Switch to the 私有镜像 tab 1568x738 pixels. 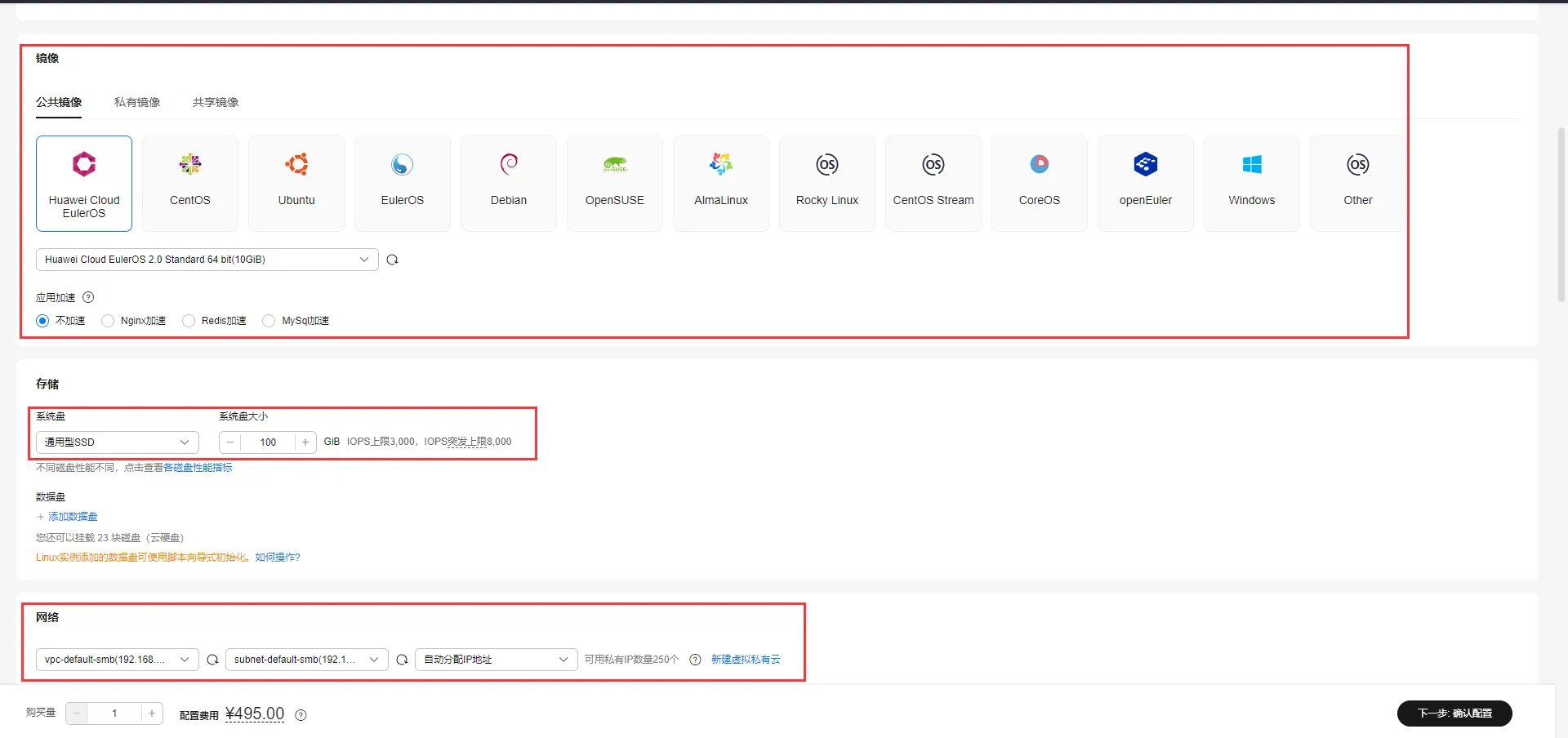[x=137, y=102]
